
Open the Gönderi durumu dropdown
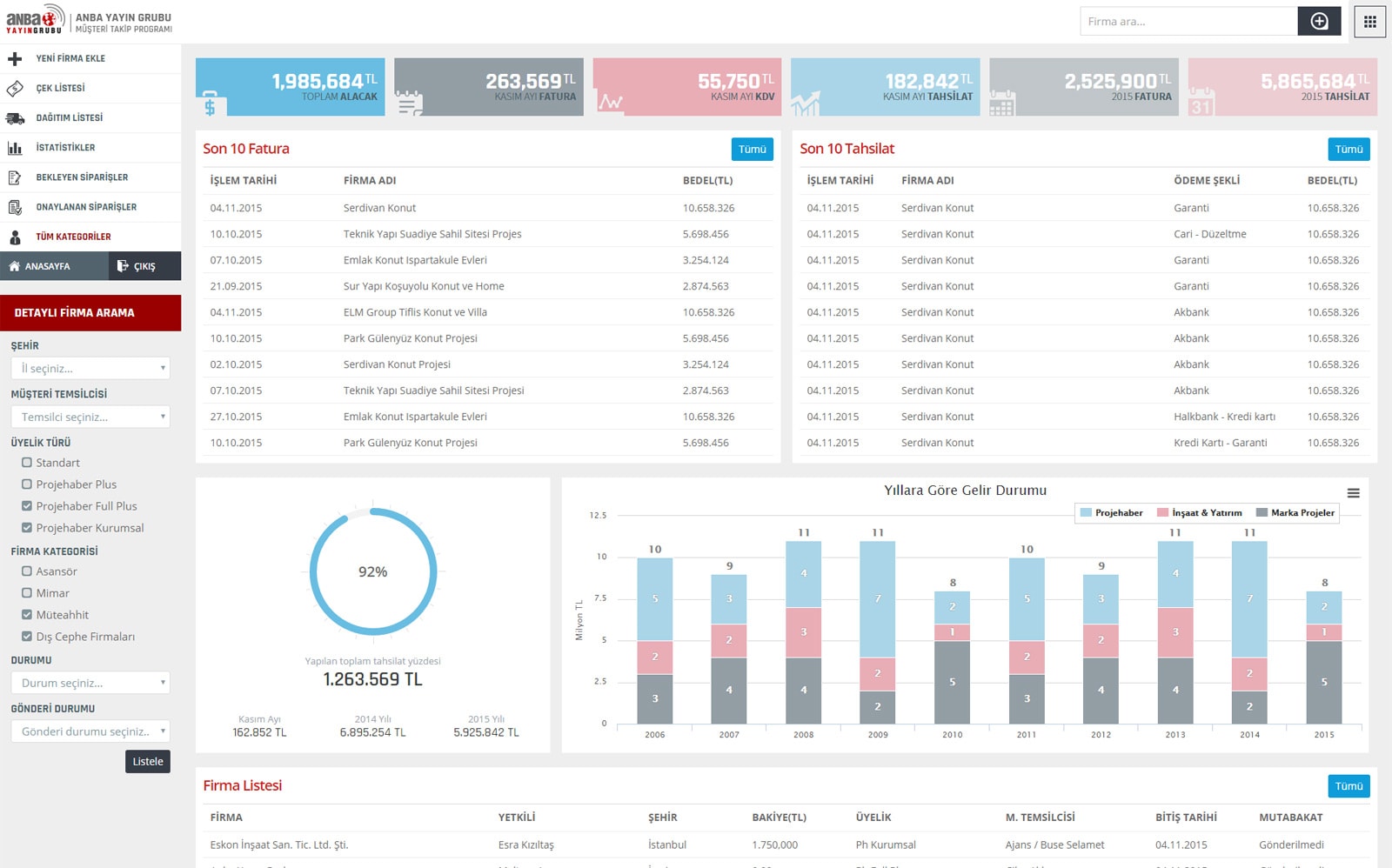90,731
